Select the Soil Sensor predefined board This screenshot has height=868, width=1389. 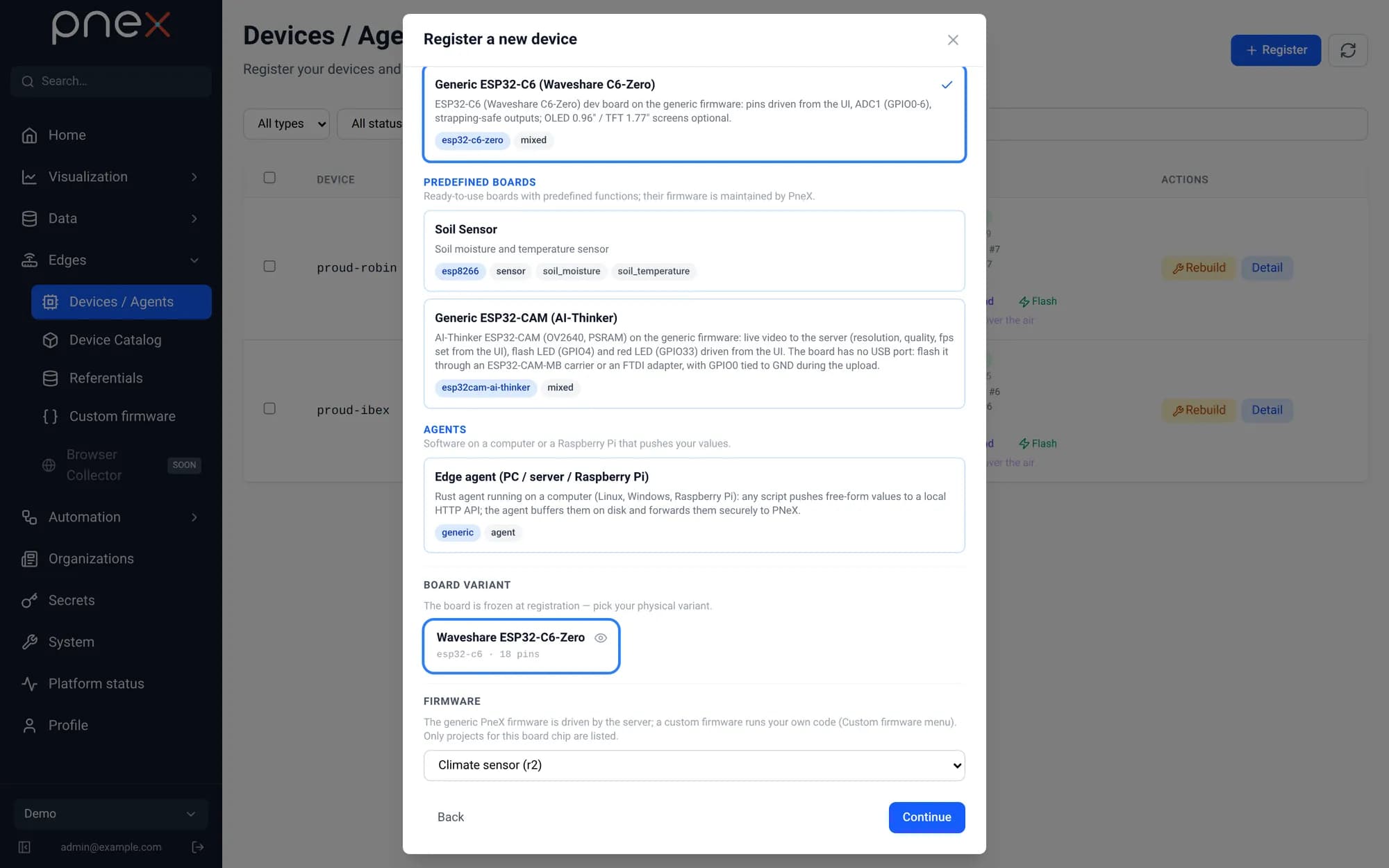pyautogui.click(x=694, y=251)
